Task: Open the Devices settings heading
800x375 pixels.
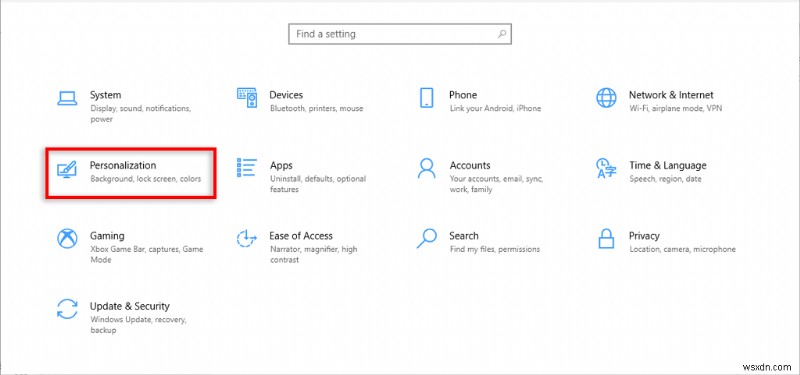Action: [x=286, y=95]
